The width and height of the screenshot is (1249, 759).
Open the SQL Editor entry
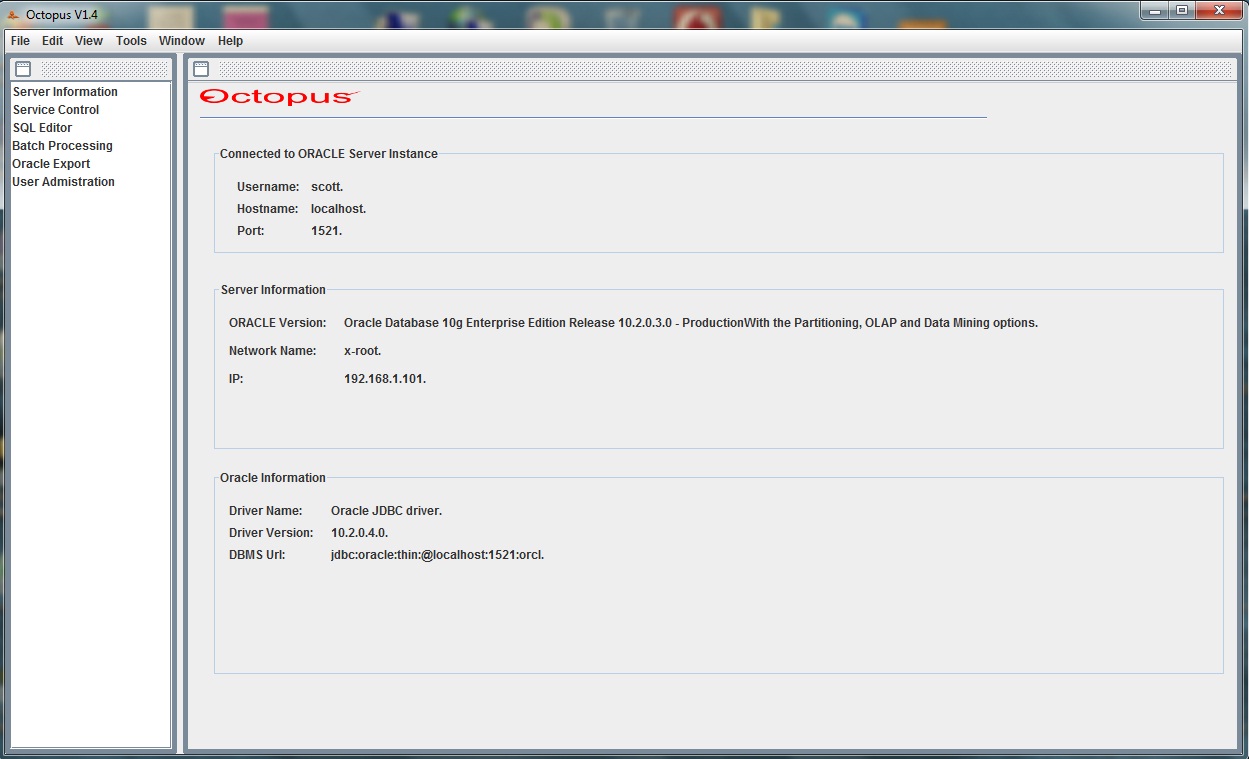pyautogui.click(x=42, y=128)
